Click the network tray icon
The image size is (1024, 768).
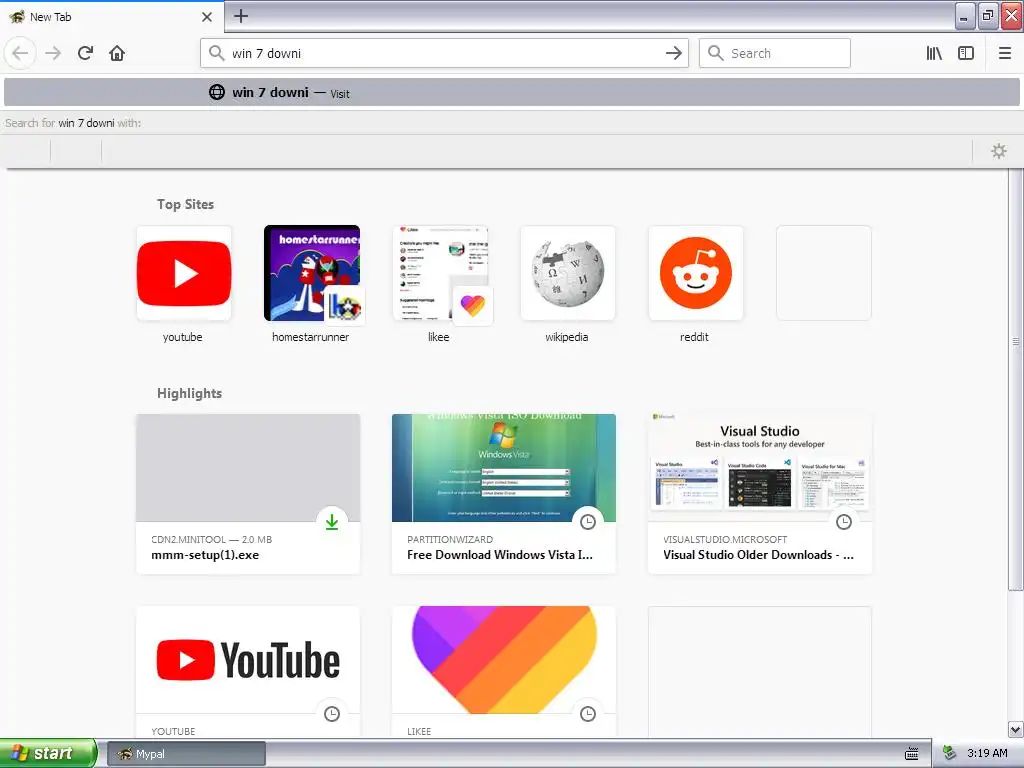pos(949,753)
